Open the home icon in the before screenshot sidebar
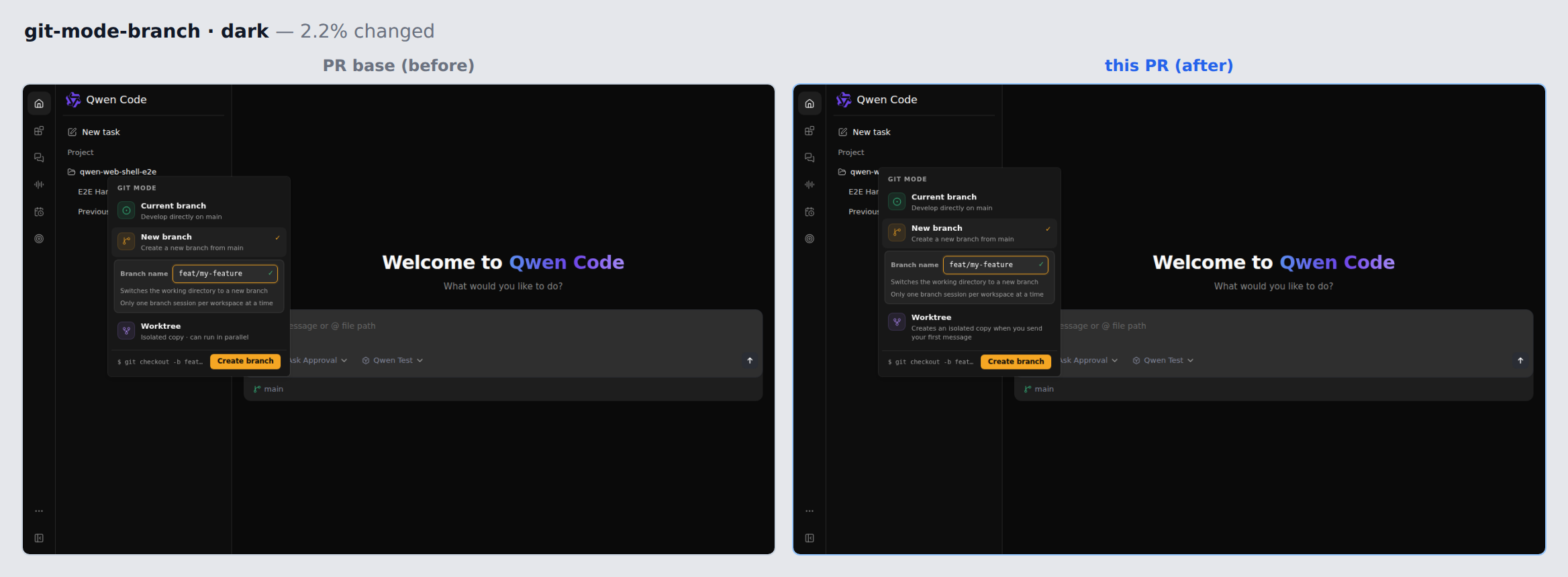Viewport: 1568px width, 577px height. click(x=39, y=103)
